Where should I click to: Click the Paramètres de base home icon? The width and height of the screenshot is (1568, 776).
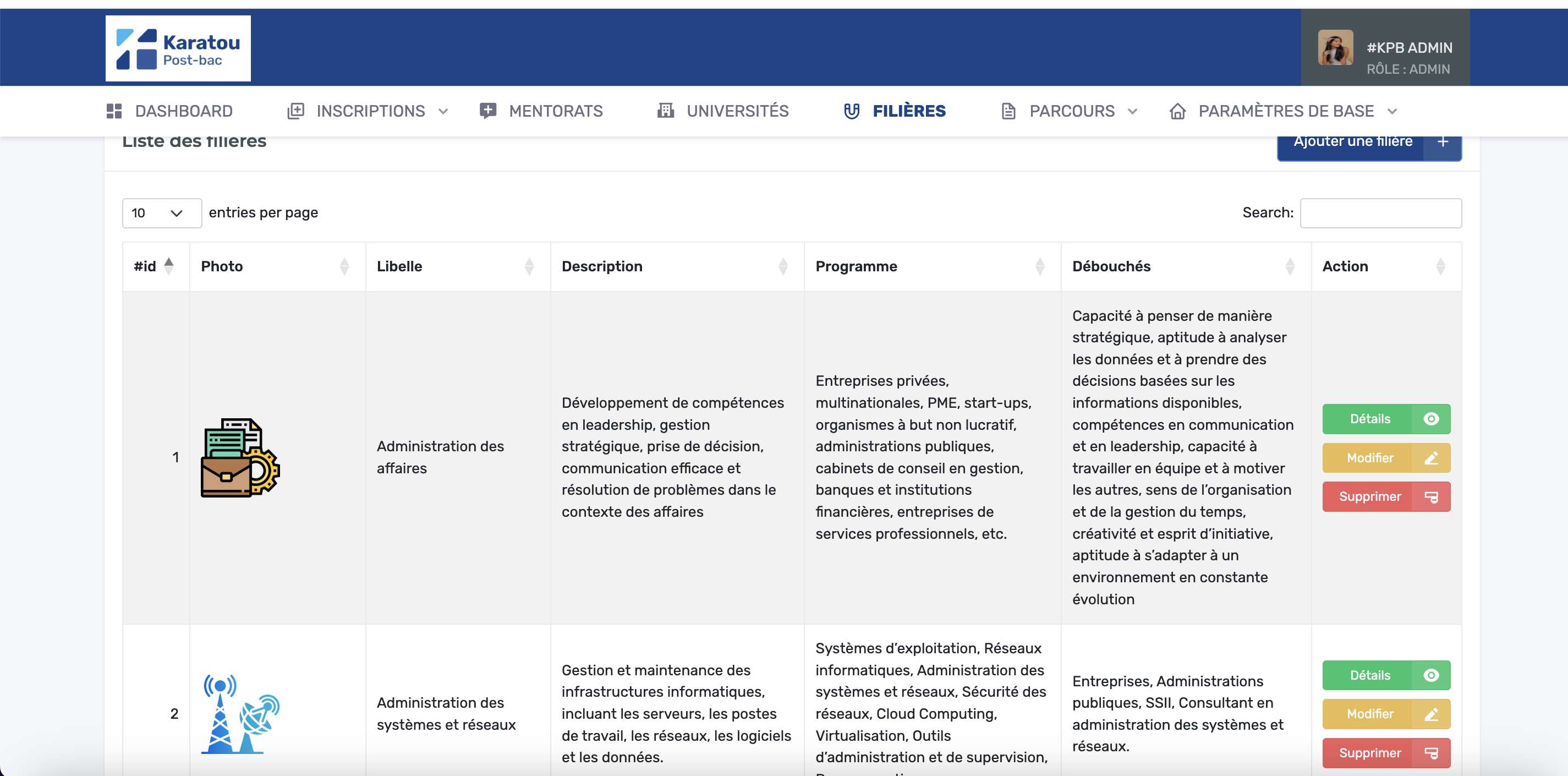(x=1178, y=111)
